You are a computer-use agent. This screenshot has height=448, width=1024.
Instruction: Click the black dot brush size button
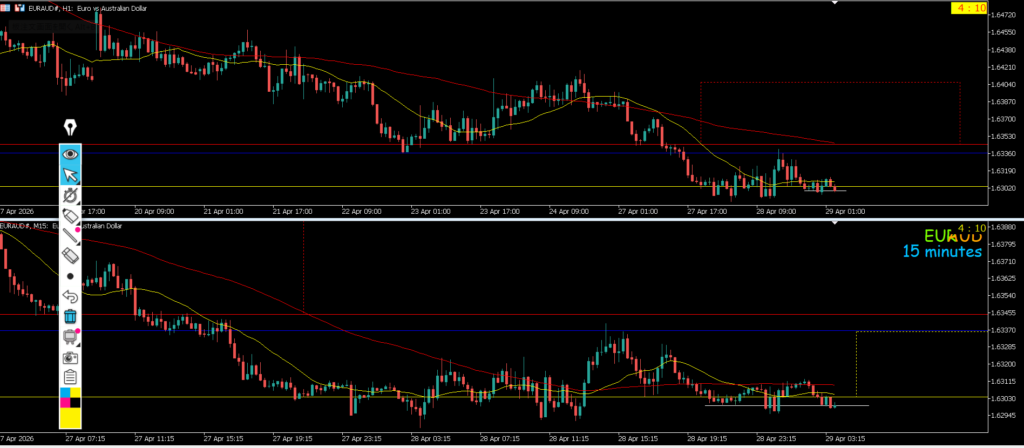pos(70,275)
